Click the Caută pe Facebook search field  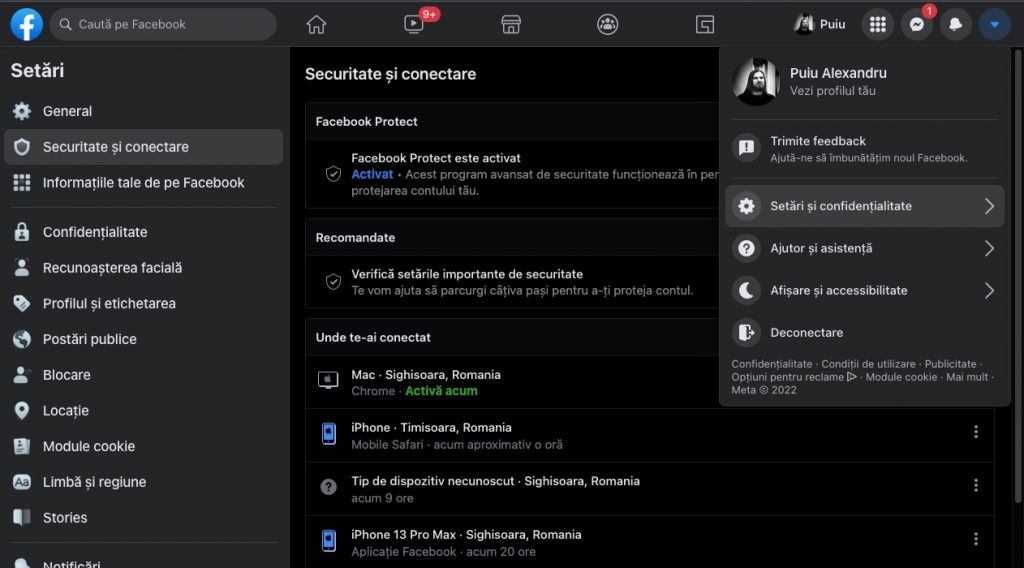coord(164,24)
